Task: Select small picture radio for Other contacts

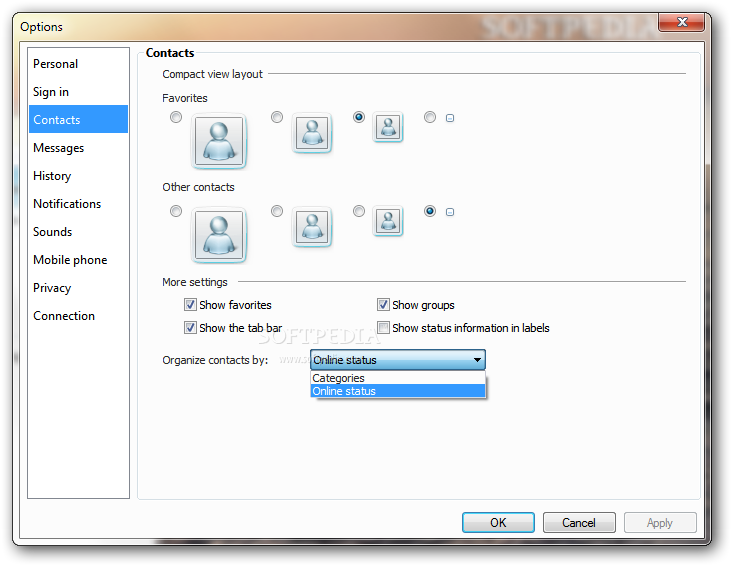Action: (359, 211)
